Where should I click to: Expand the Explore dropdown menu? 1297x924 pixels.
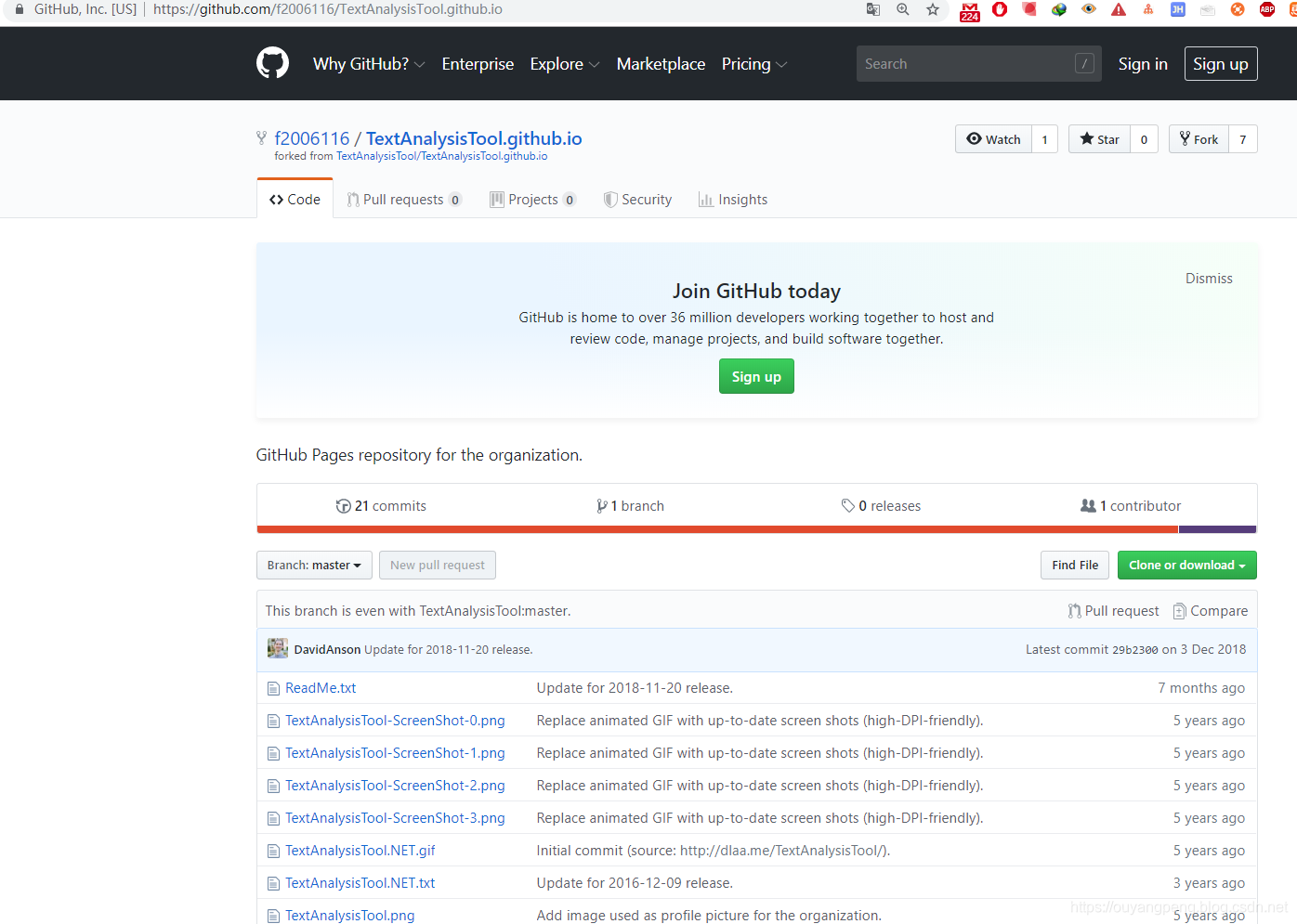click(x=565, y=63)
